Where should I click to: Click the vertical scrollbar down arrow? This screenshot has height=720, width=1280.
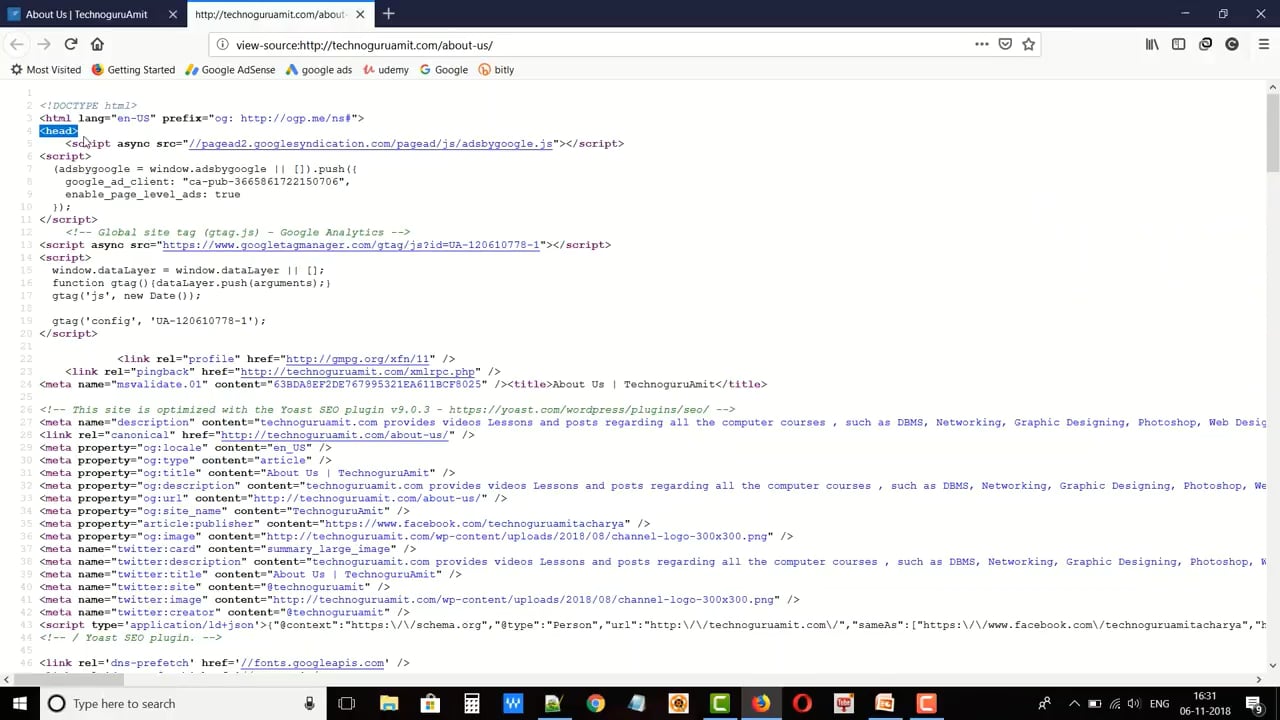[x=1272, y=665]
